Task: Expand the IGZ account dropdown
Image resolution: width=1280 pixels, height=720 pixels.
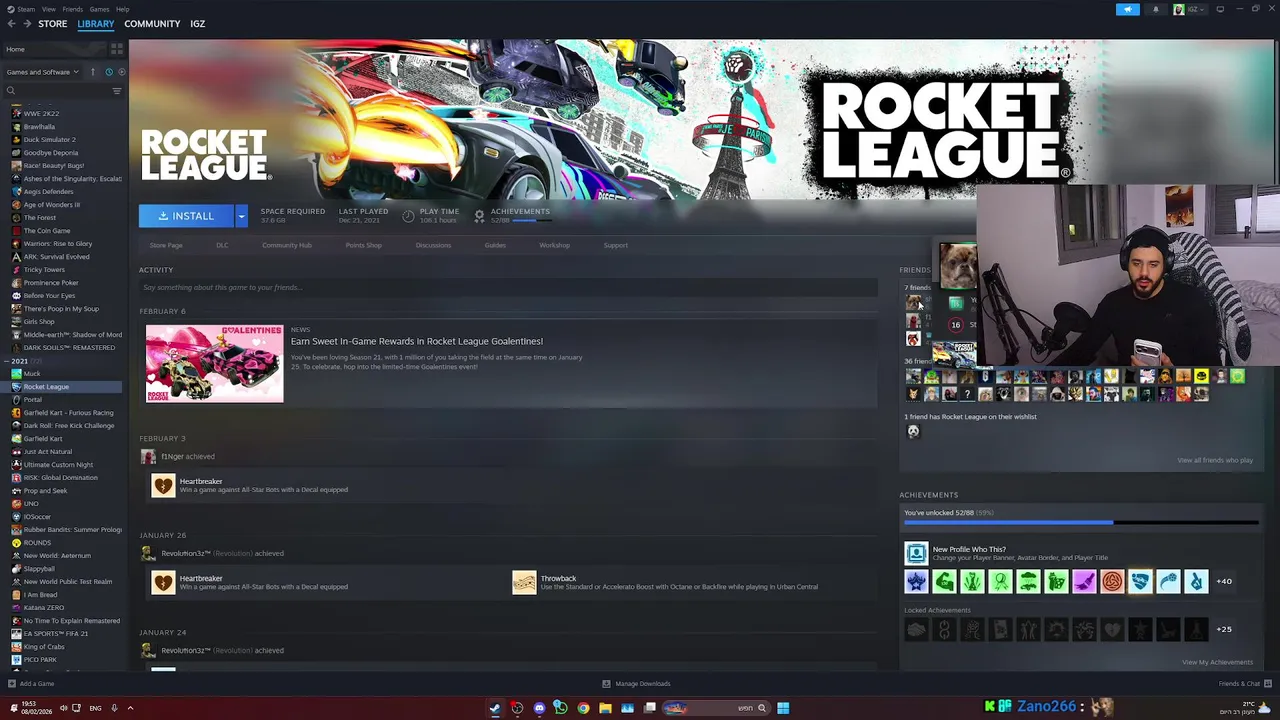Action: point(1189,9)
